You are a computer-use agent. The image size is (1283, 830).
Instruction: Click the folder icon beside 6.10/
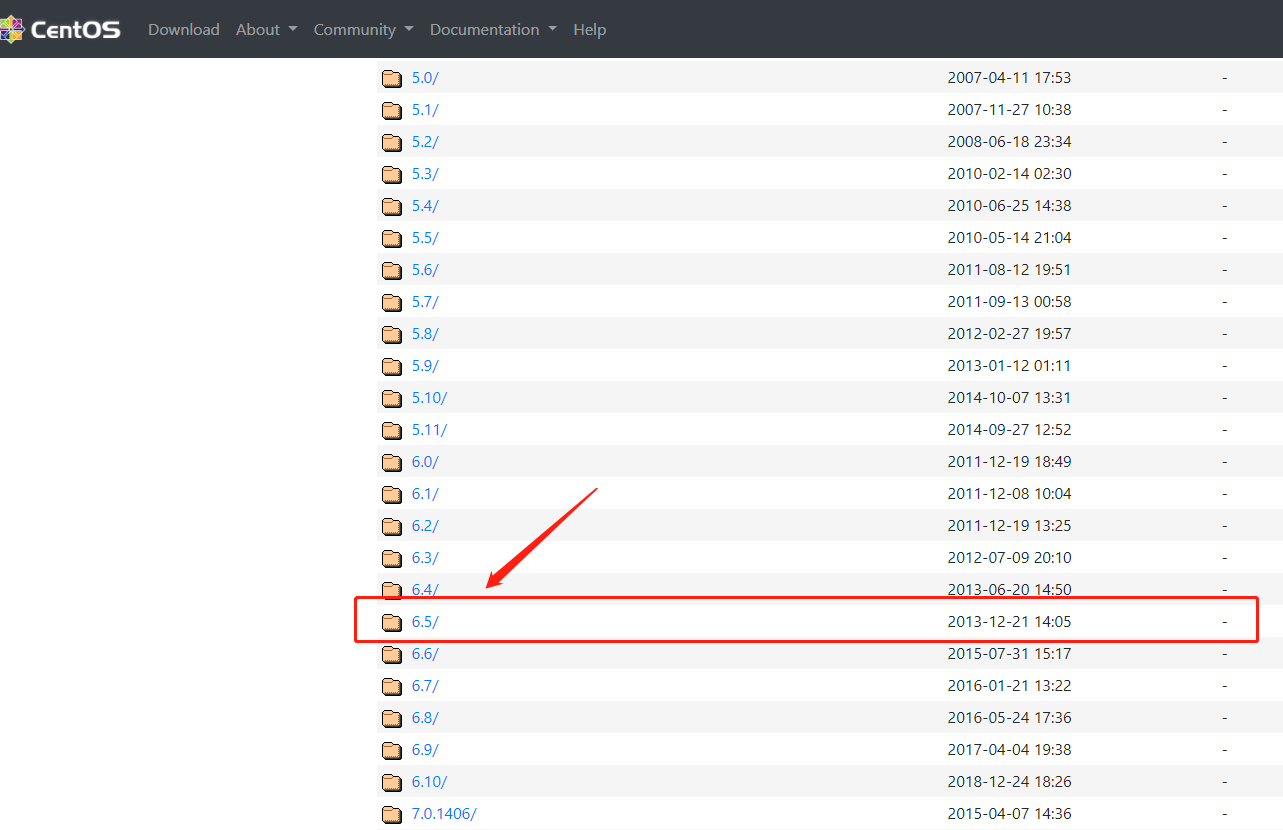[x=392, y=781]
